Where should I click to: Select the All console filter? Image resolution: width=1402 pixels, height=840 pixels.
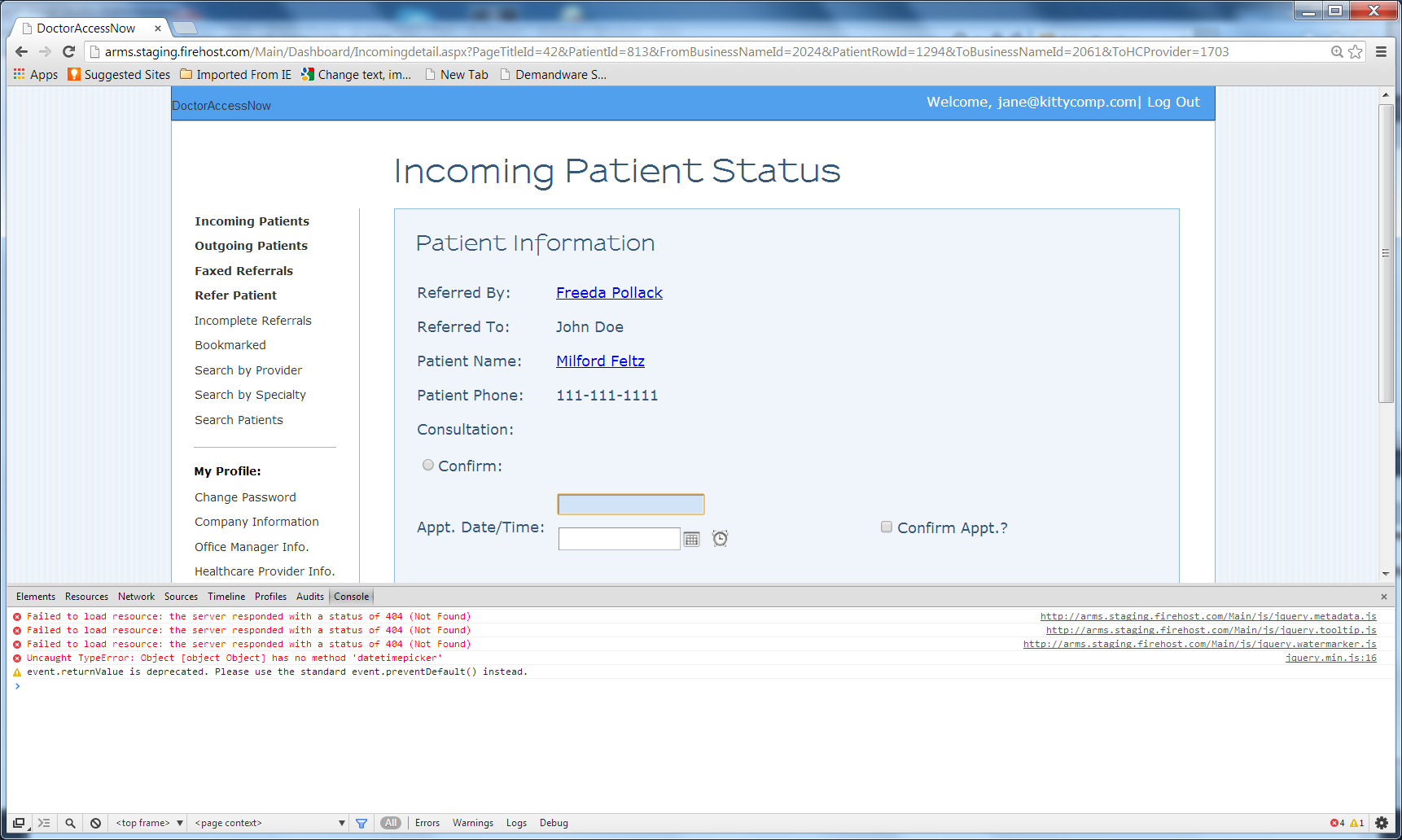point(392,823)
